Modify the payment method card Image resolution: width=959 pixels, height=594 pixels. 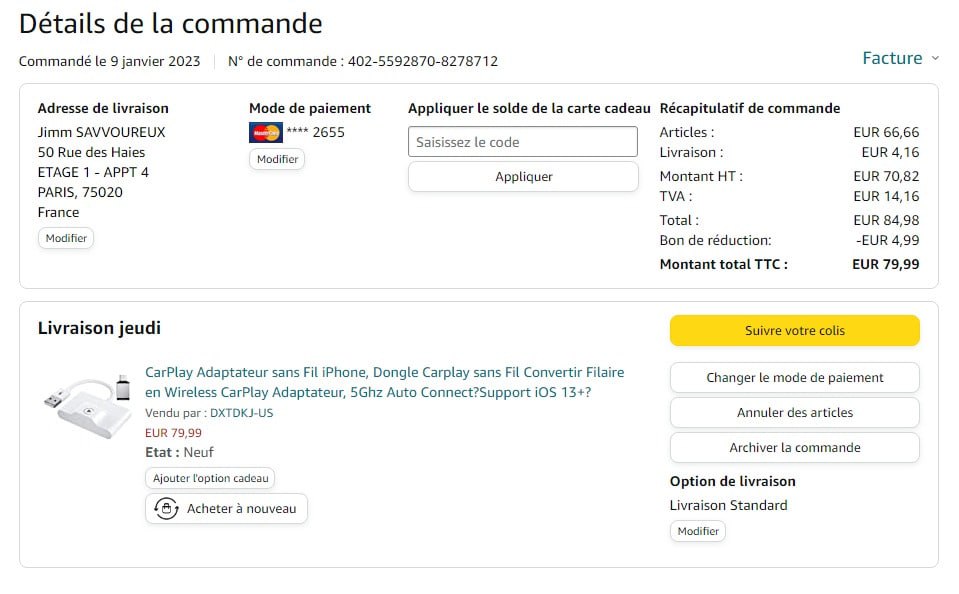[277, 159]
